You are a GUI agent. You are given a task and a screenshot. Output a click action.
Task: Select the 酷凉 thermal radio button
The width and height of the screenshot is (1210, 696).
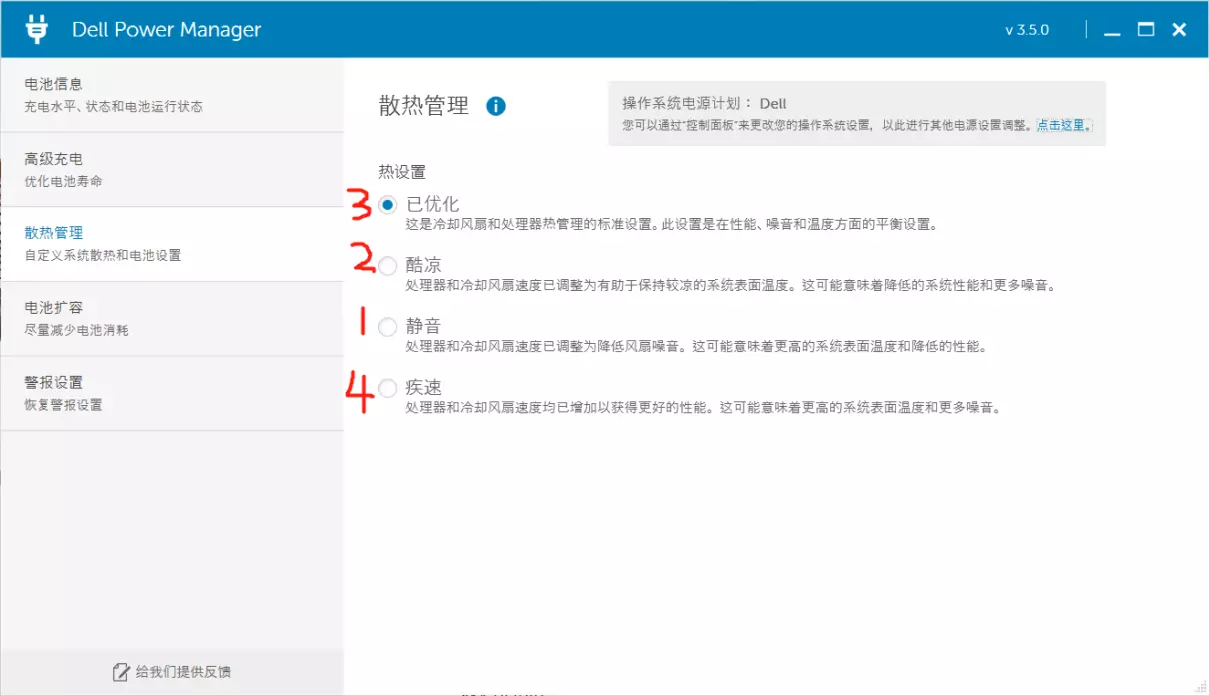click(x=388, y=266)
